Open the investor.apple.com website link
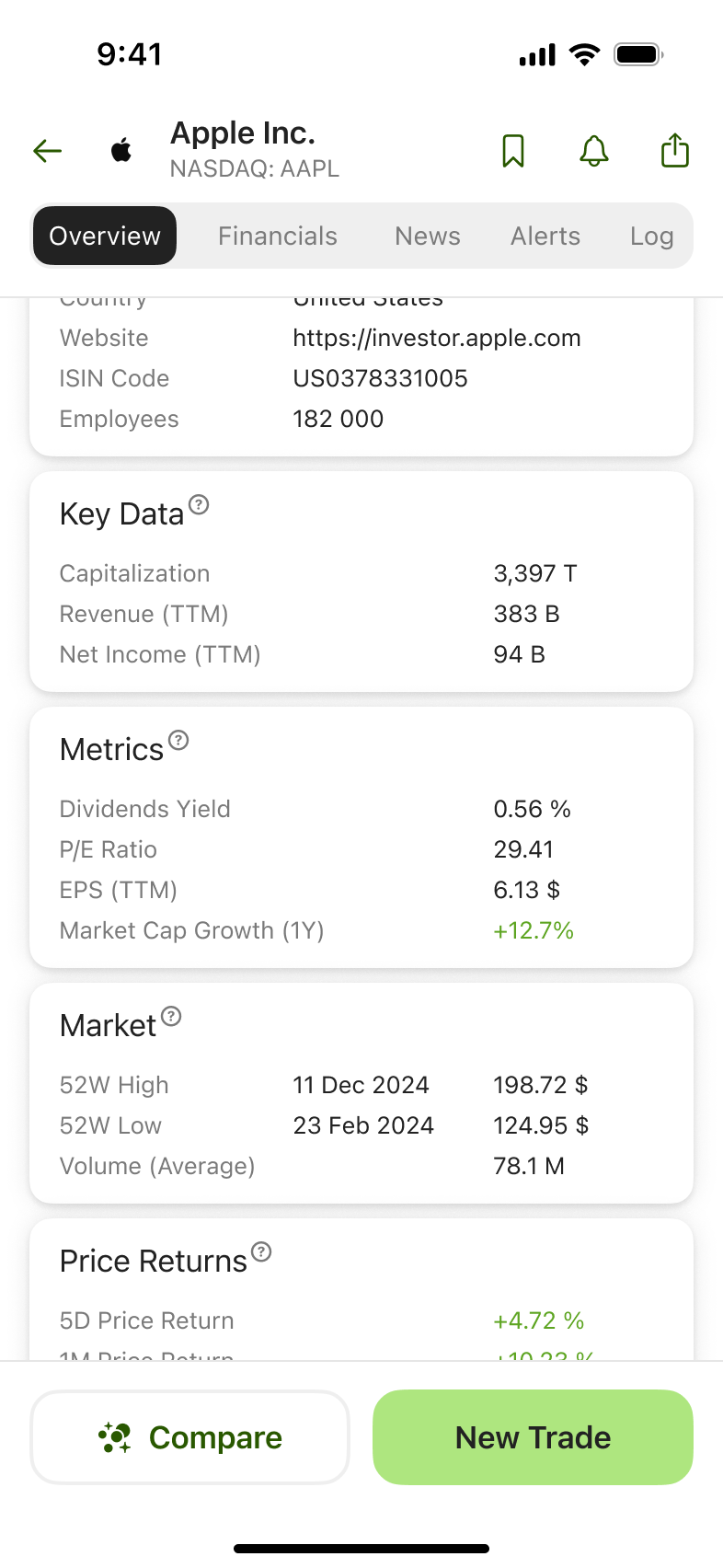The image size is (723, 1568). coord(437,339)
